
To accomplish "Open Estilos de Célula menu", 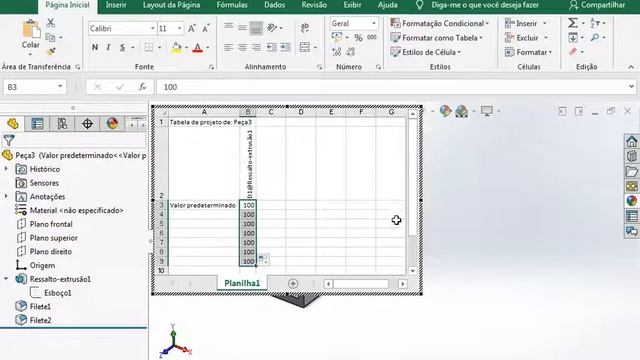I will (x=425, y=52).
